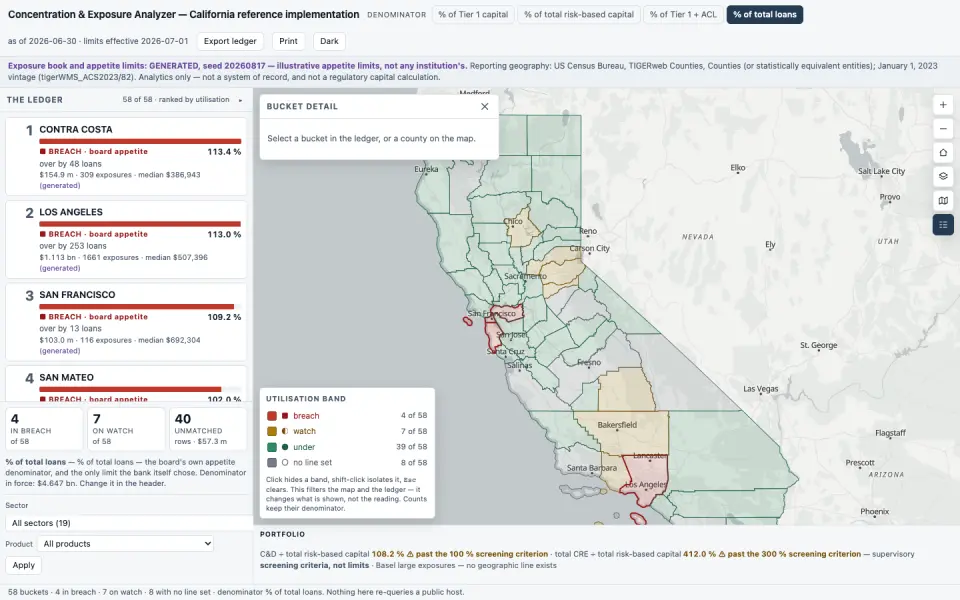Viewport: 960px width, 600px height.
Task: Click the gray no line set swatch
Action: (x=272, y=463)
